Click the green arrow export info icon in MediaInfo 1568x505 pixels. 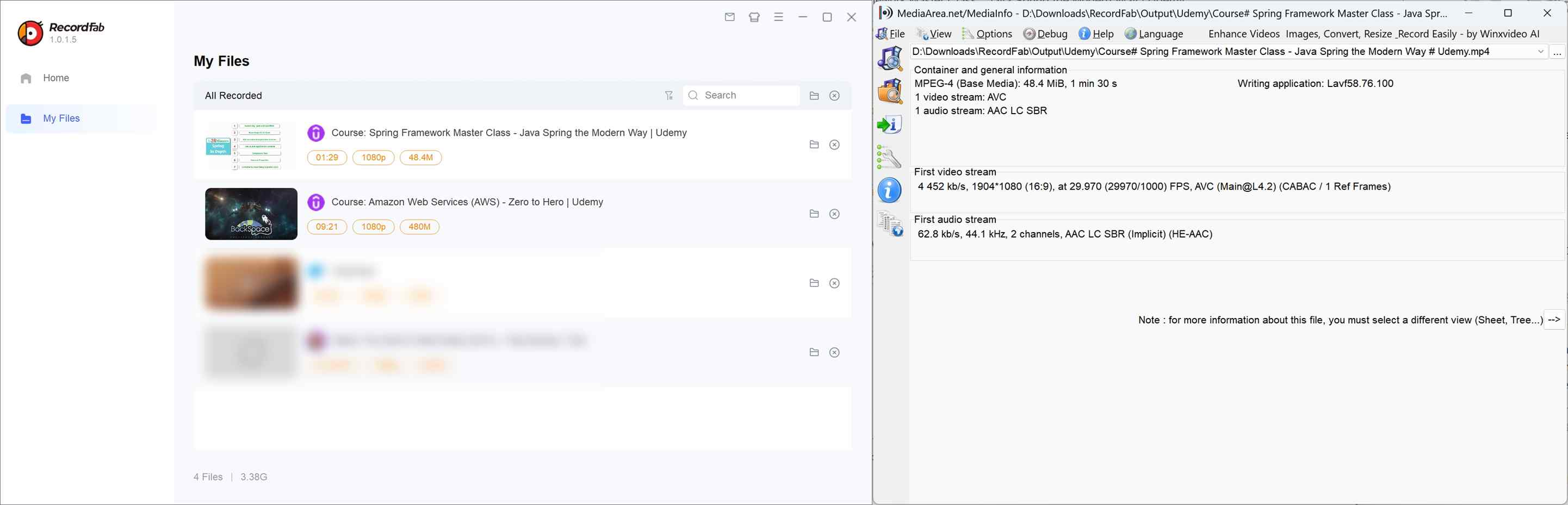coord(890,124)
